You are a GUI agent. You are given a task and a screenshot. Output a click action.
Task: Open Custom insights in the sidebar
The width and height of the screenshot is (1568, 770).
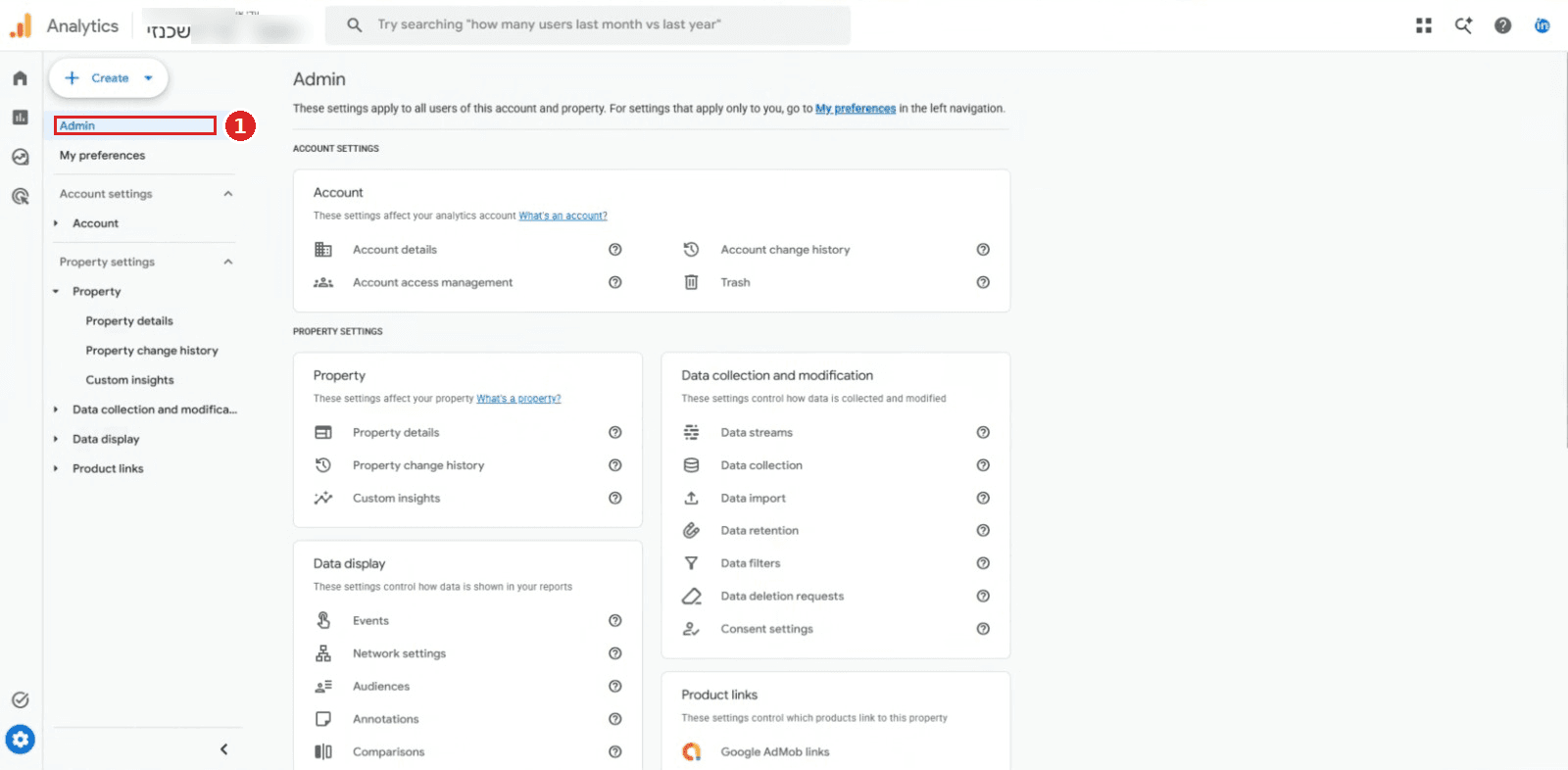(x=129, y=380)
